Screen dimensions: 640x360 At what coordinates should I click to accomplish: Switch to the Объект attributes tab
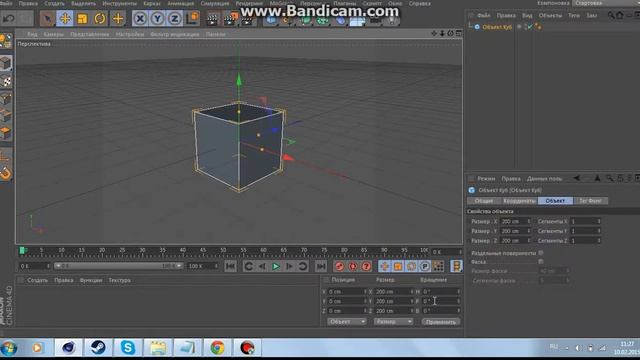tap(556, 201)
